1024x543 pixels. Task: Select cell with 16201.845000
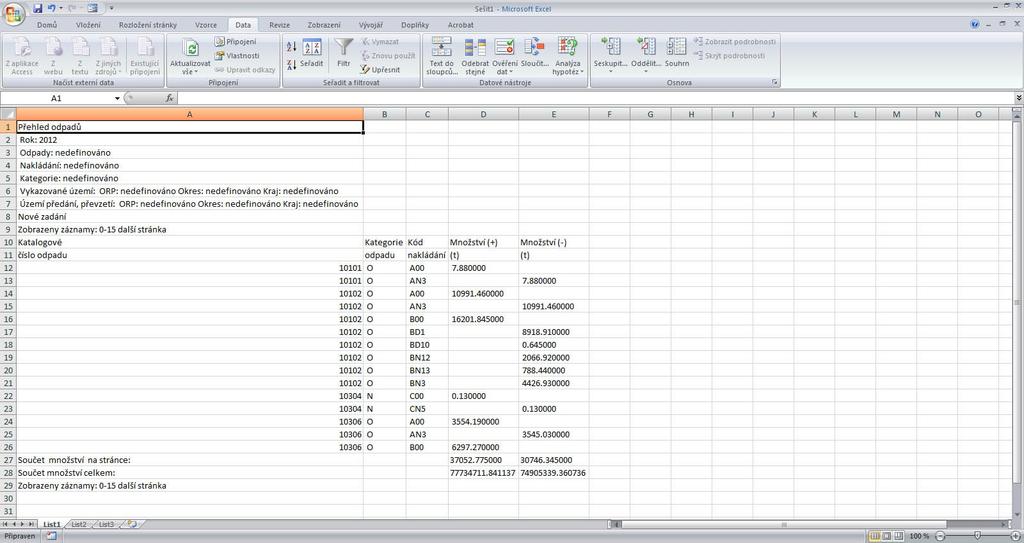(483, 320)
